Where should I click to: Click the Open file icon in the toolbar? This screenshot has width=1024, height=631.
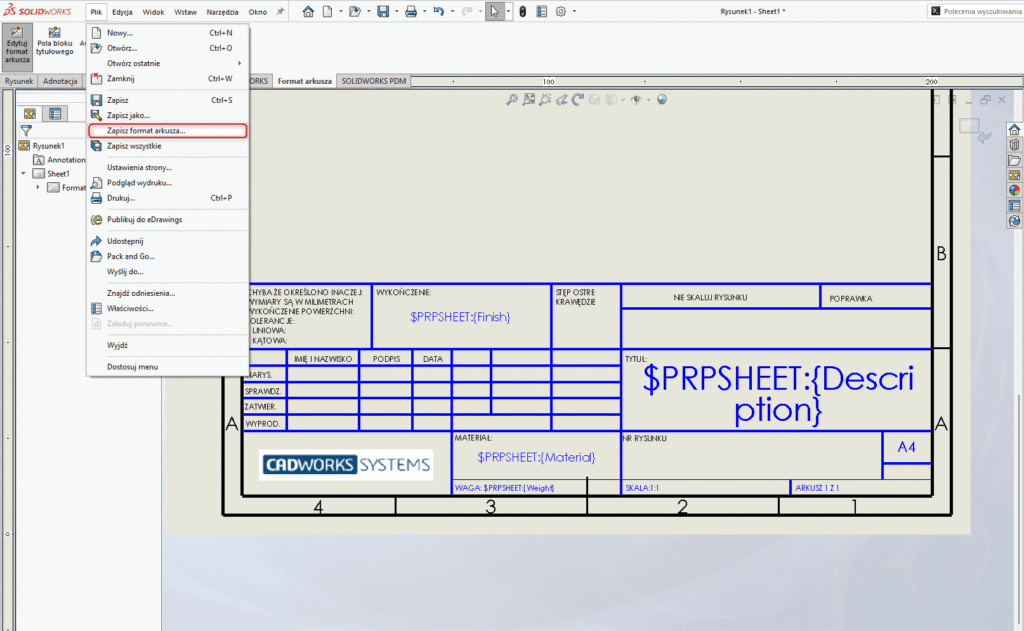click(x=355, y=11)
